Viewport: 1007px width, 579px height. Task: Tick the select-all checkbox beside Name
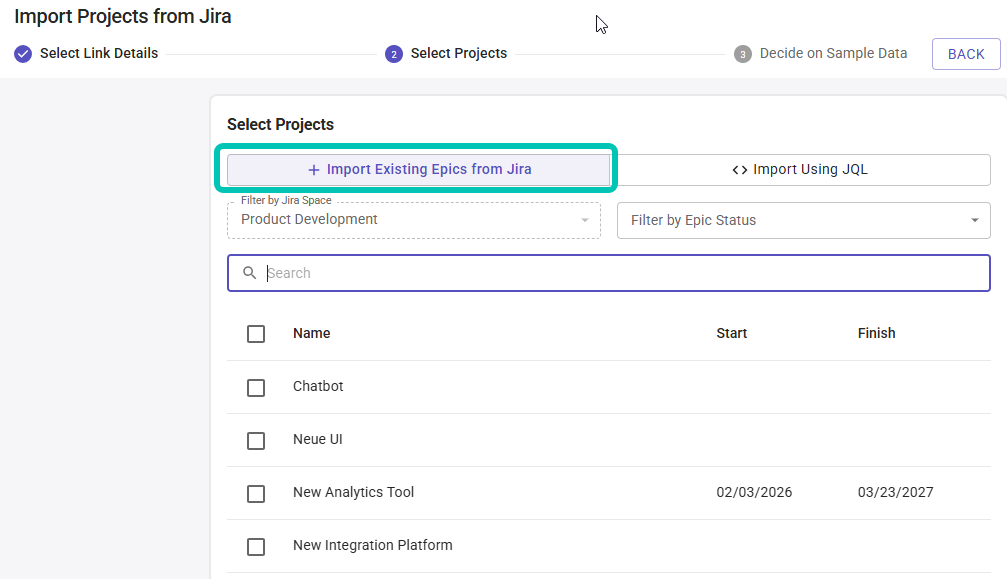(256, 334)
